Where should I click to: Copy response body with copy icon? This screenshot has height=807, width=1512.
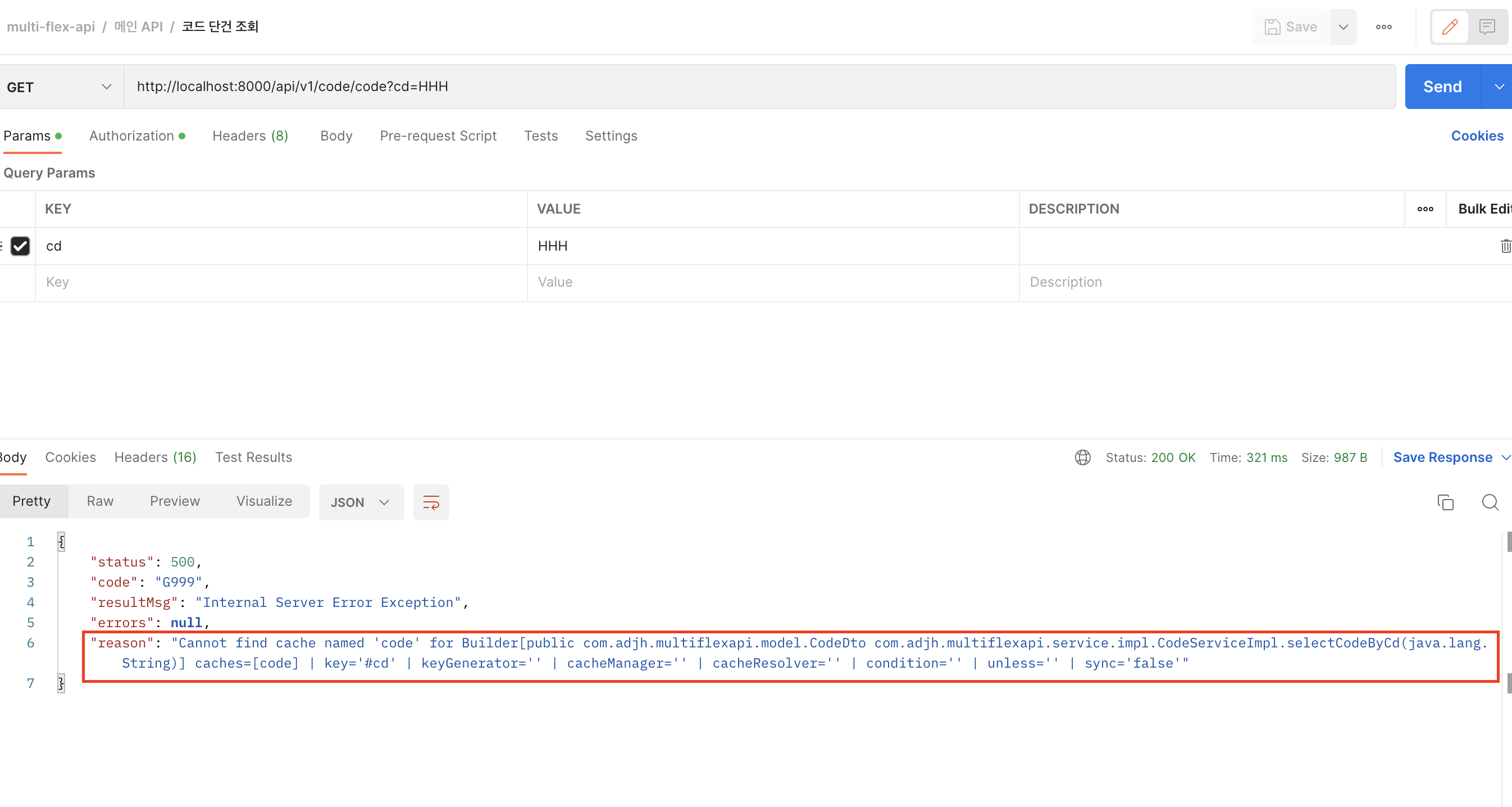[1445, 502]
